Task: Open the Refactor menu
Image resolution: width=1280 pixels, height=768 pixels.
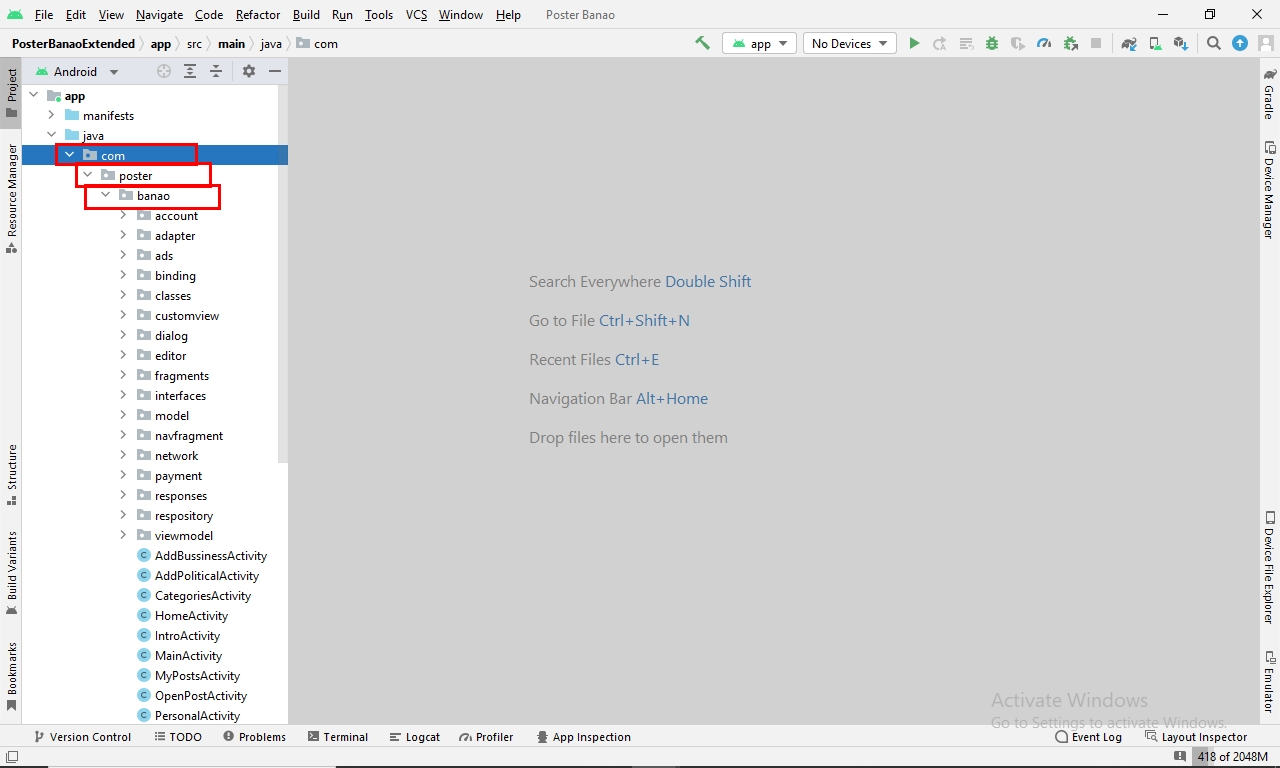Action: pyautogui.click(x=258, y=15)
